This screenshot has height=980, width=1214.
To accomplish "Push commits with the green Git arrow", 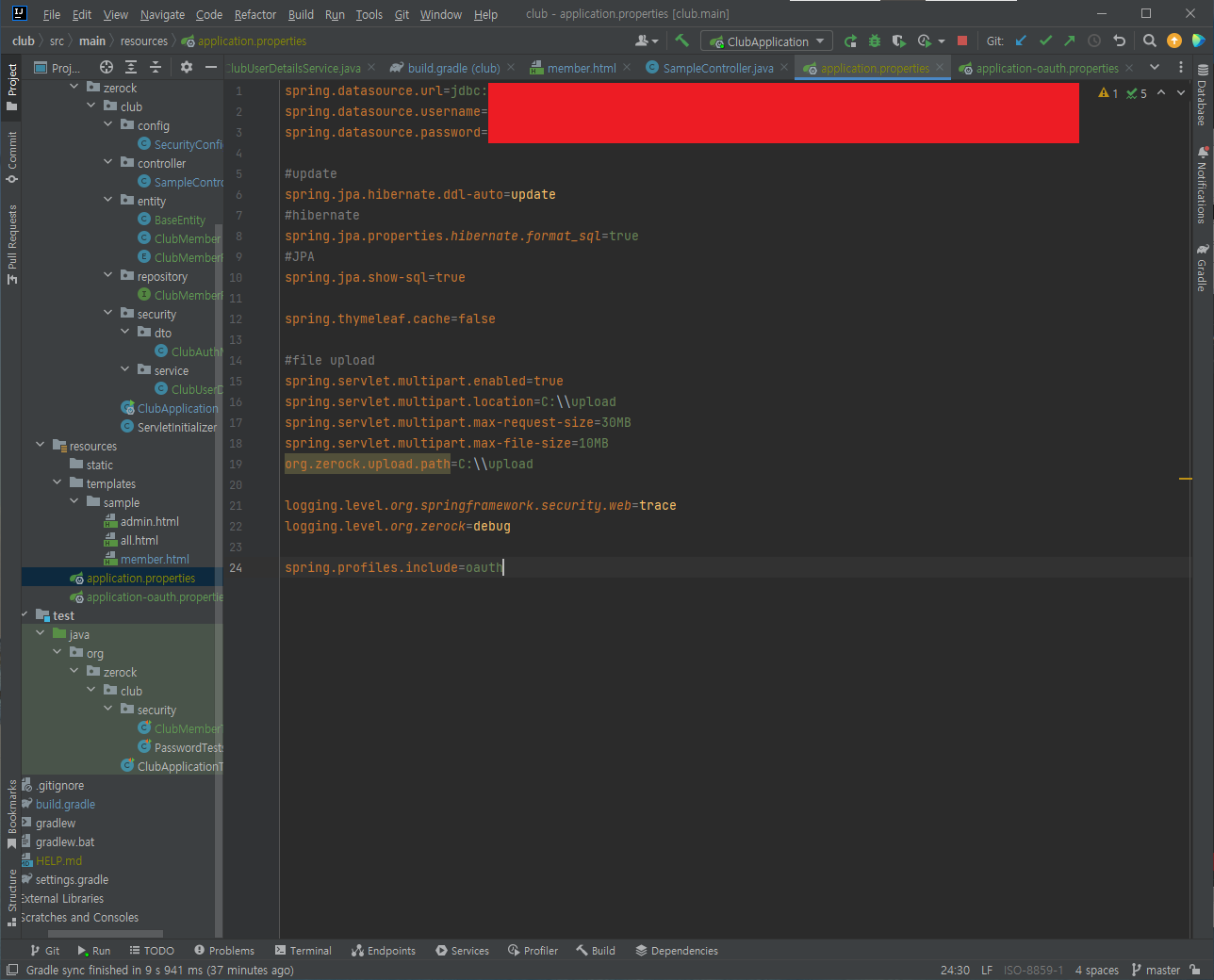I will point(1070,41).
